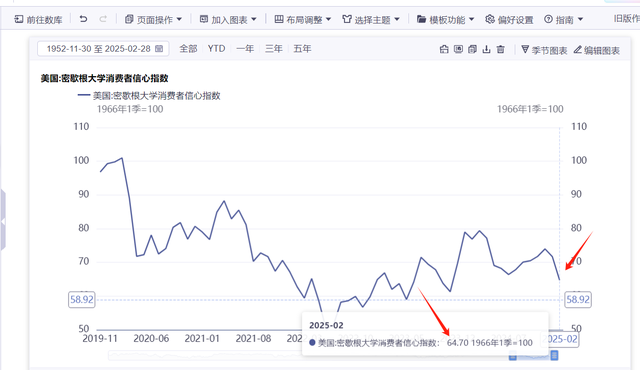The height and width of the screenshot is (370, 640).
Task: Select the YTD time range
Action: coord(216,49)
